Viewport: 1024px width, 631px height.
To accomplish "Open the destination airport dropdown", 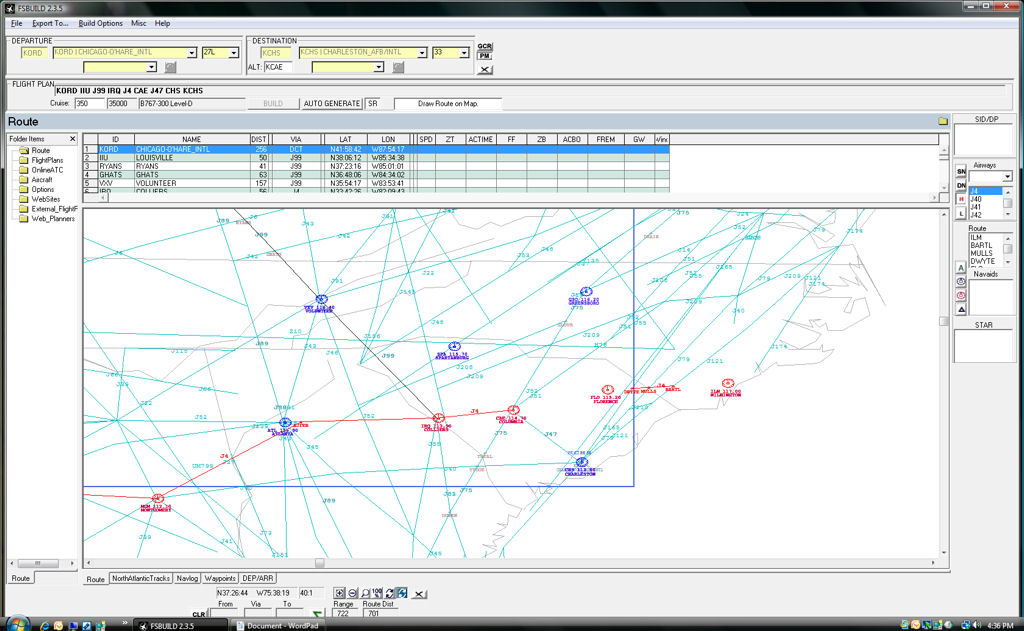I will (422, 52).
